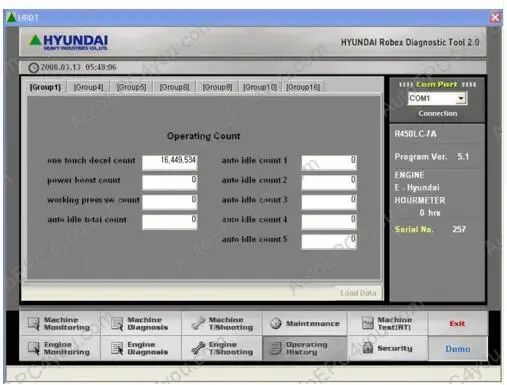Click the HOURMETER label

pos(420,200)
